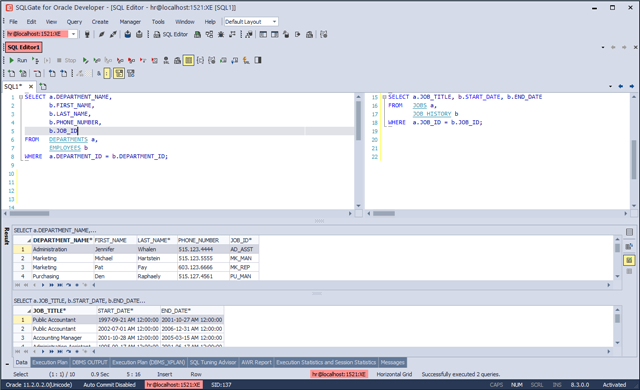This screenshot has height=390, width=640.
Task: Toggle the highlighted narrow yellow icon in the third toolbar
Action: pos(107,73)
